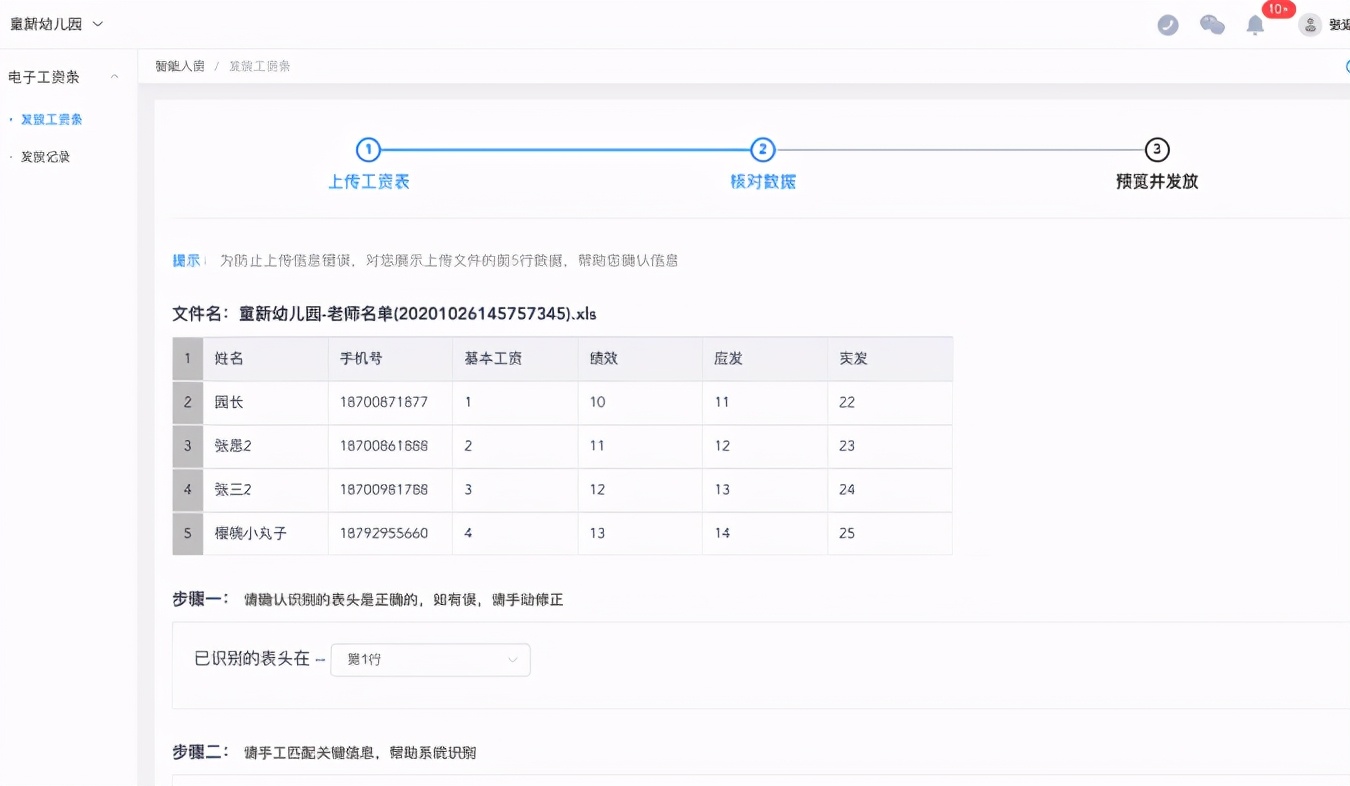The height and width of the screenshot is (786, 1350).
Task: Open the header row selector dropdown 第1行
Action: [x=430, y=660]
